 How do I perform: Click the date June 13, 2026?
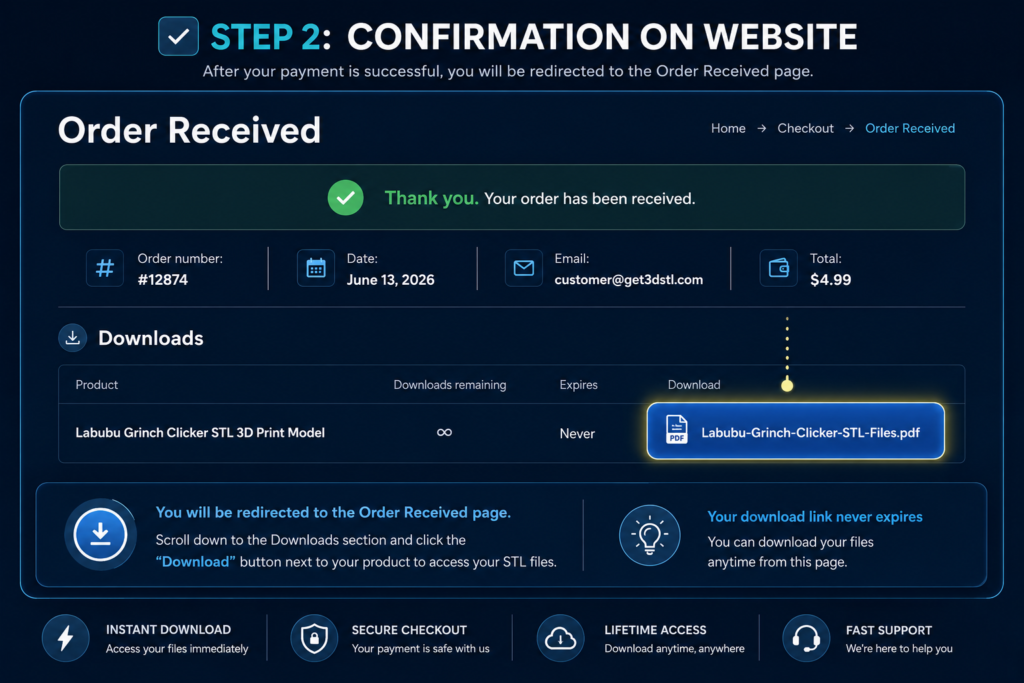pos(391,280)
